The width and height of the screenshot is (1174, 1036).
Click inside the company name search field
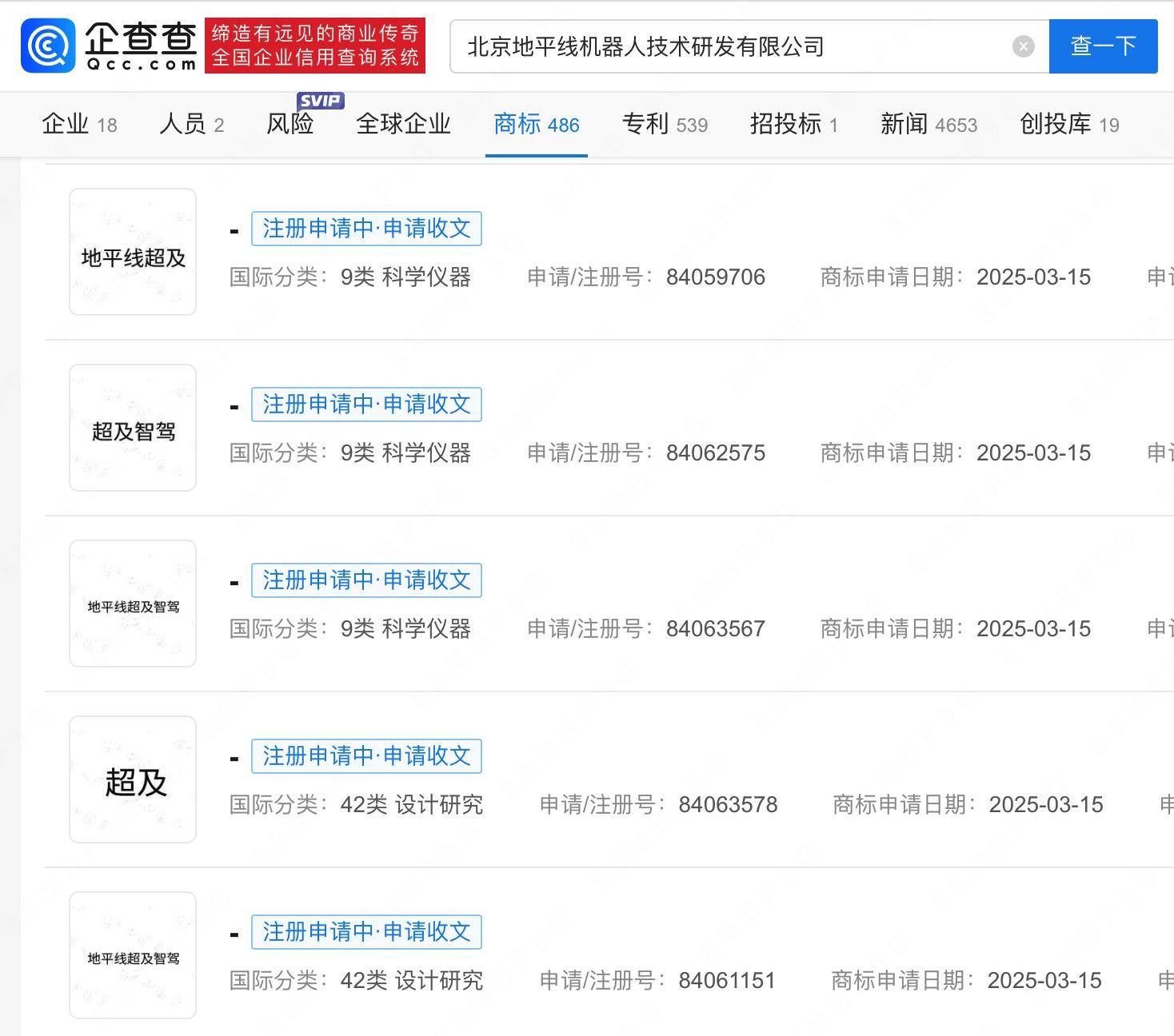720,46
